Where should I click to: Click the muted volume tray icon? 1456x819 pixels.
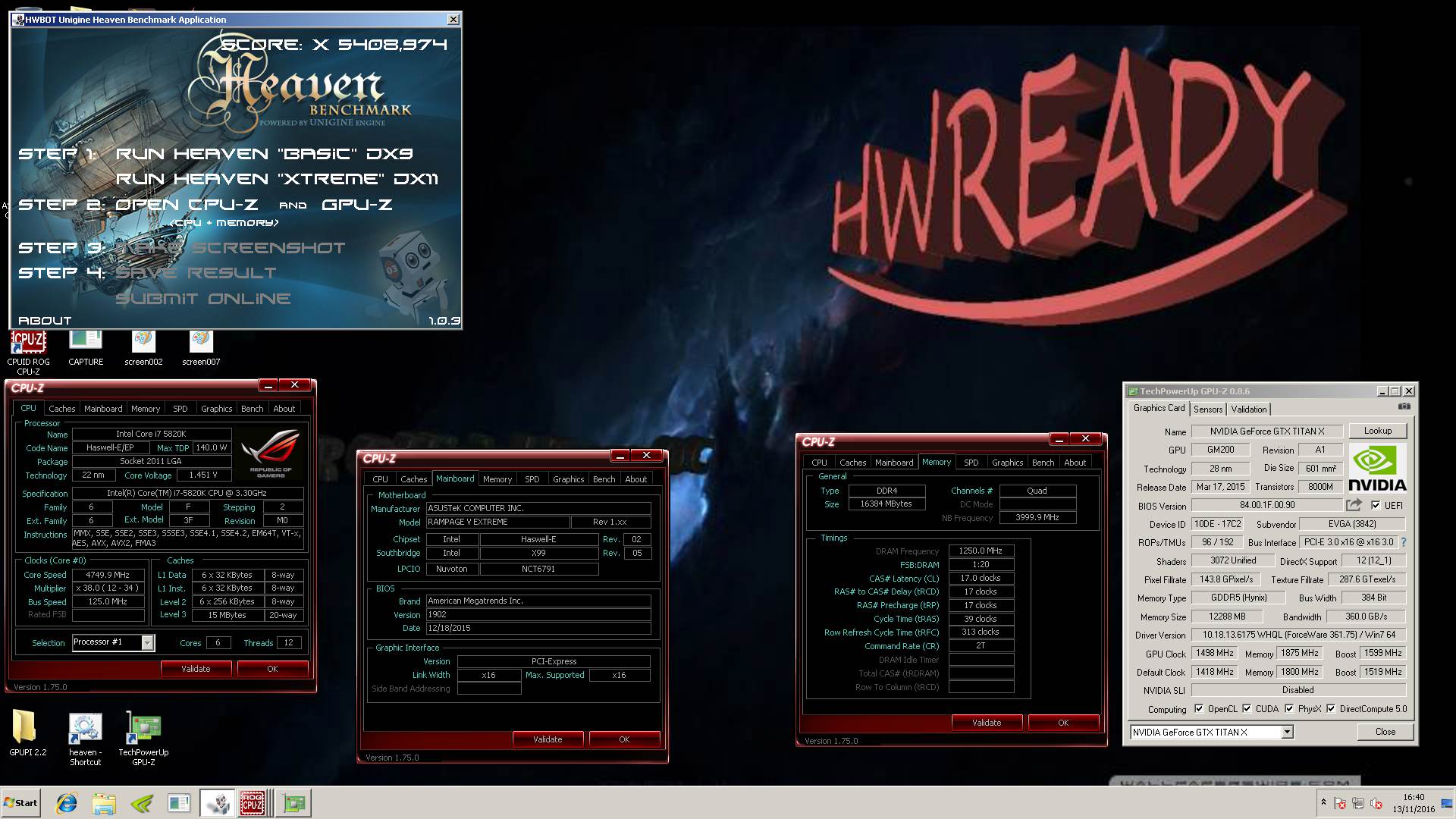[1376, 804]
